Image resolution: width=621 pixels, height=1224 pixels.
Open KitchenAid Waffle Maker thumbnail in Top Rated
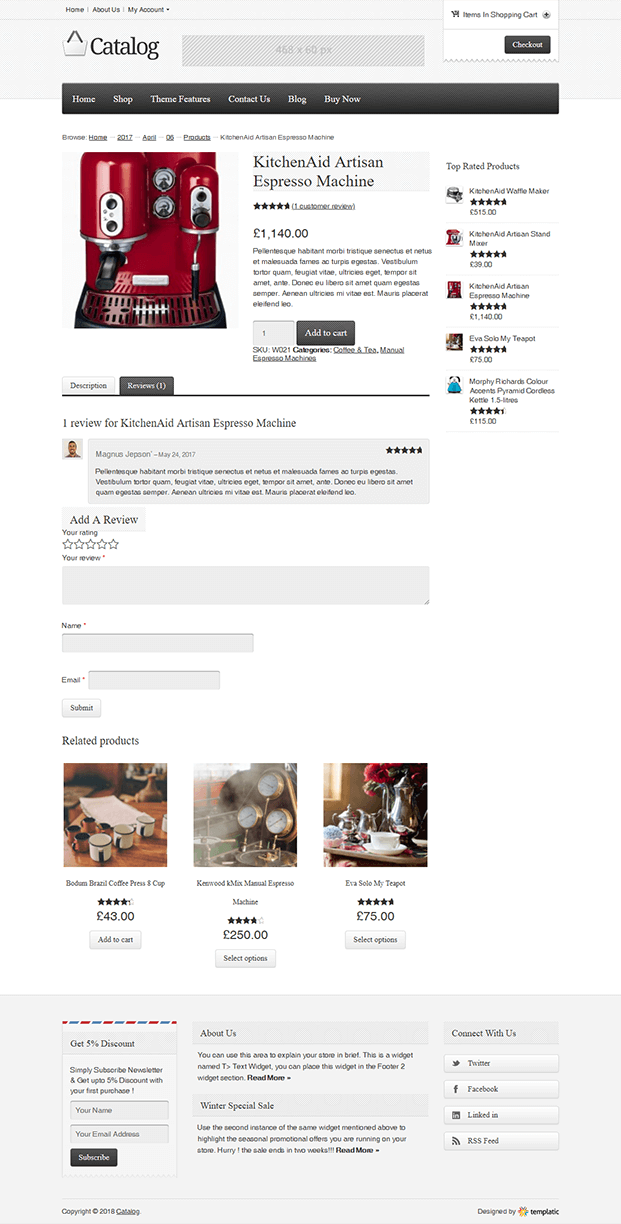[x=455, y=195]
